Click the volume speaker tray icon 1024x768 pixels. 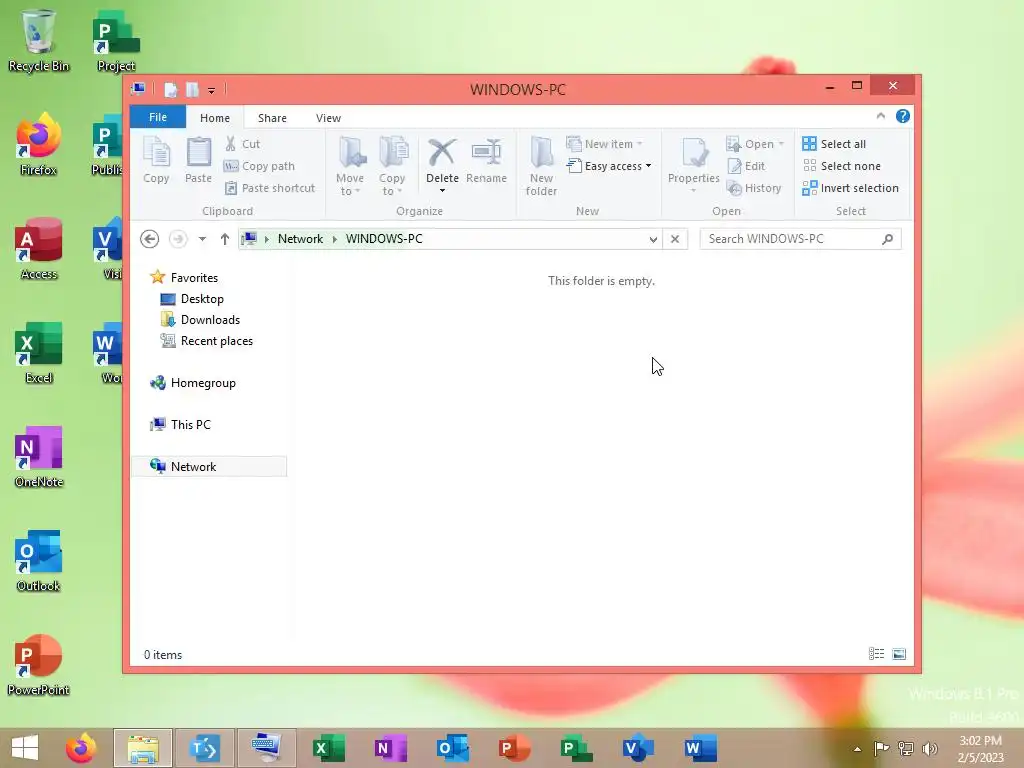click(x=930, y=748)
